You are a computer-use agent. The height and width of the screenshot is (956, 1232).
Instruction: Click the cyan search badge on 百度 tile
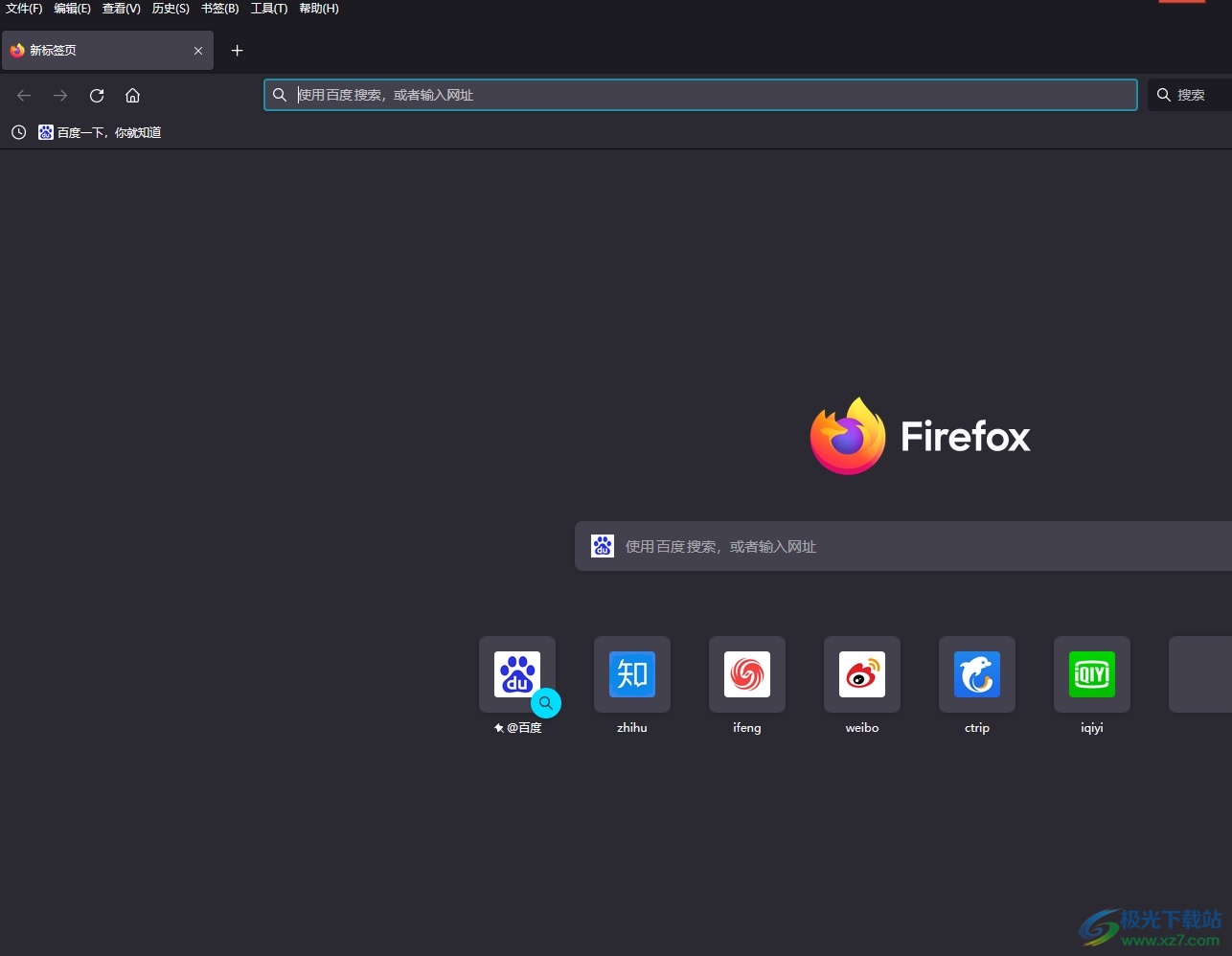[x=546, y=703]
